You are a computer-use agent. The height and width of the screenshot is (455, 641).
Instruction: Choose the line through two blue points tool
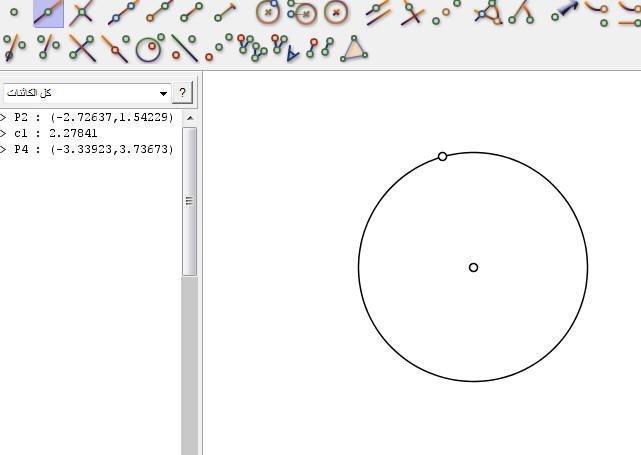coord(123,12)
